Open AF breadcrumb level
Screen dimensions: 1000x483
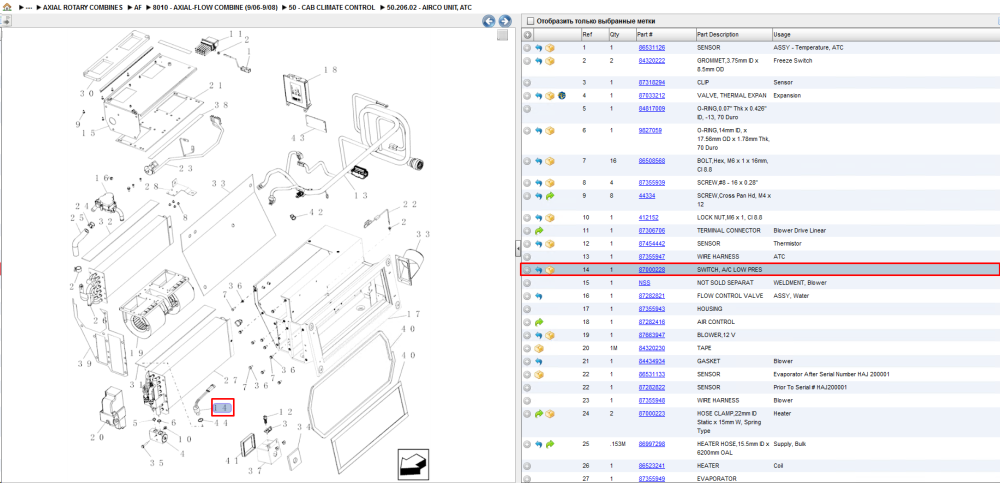[x=138, y=7]
